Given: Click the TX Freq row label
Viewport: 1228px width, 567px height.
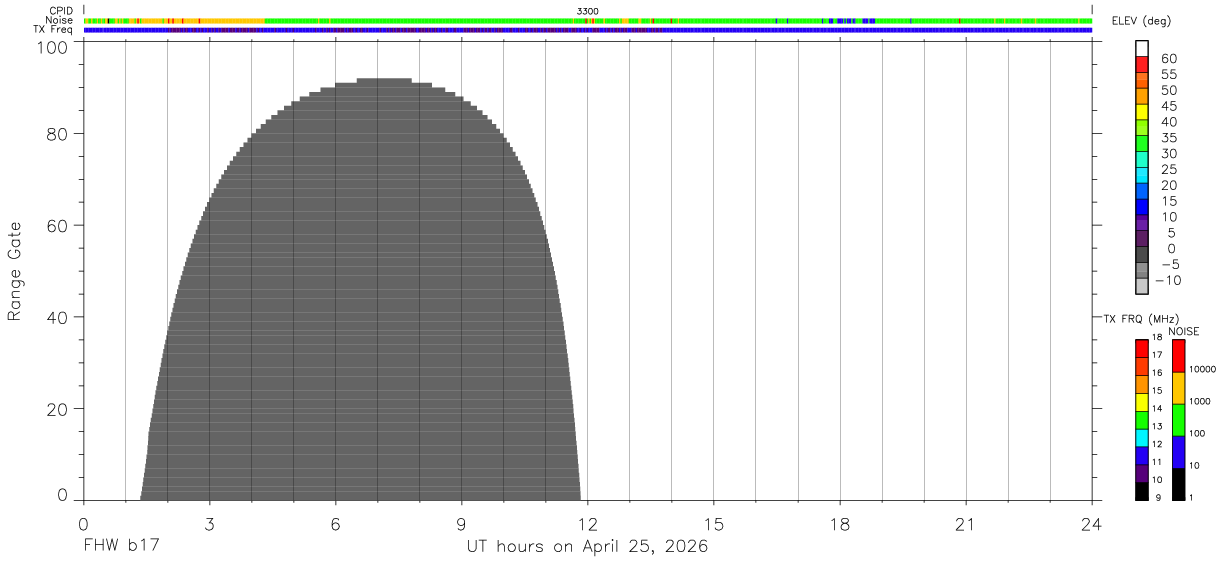Looking at the screenshot, I should click(53, 29).
